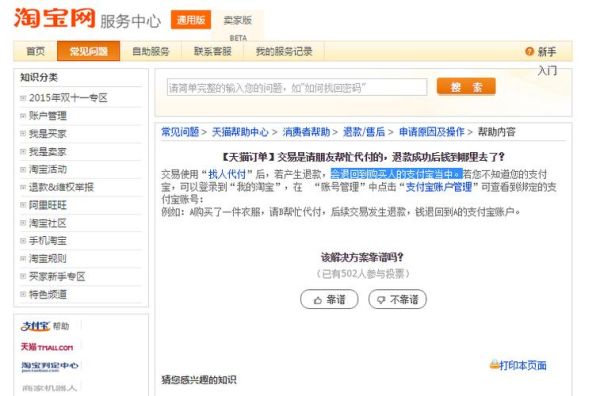Screen dimensions: 600x396
Task: Open the 找人代付 link in article
Action: point(227,174)
